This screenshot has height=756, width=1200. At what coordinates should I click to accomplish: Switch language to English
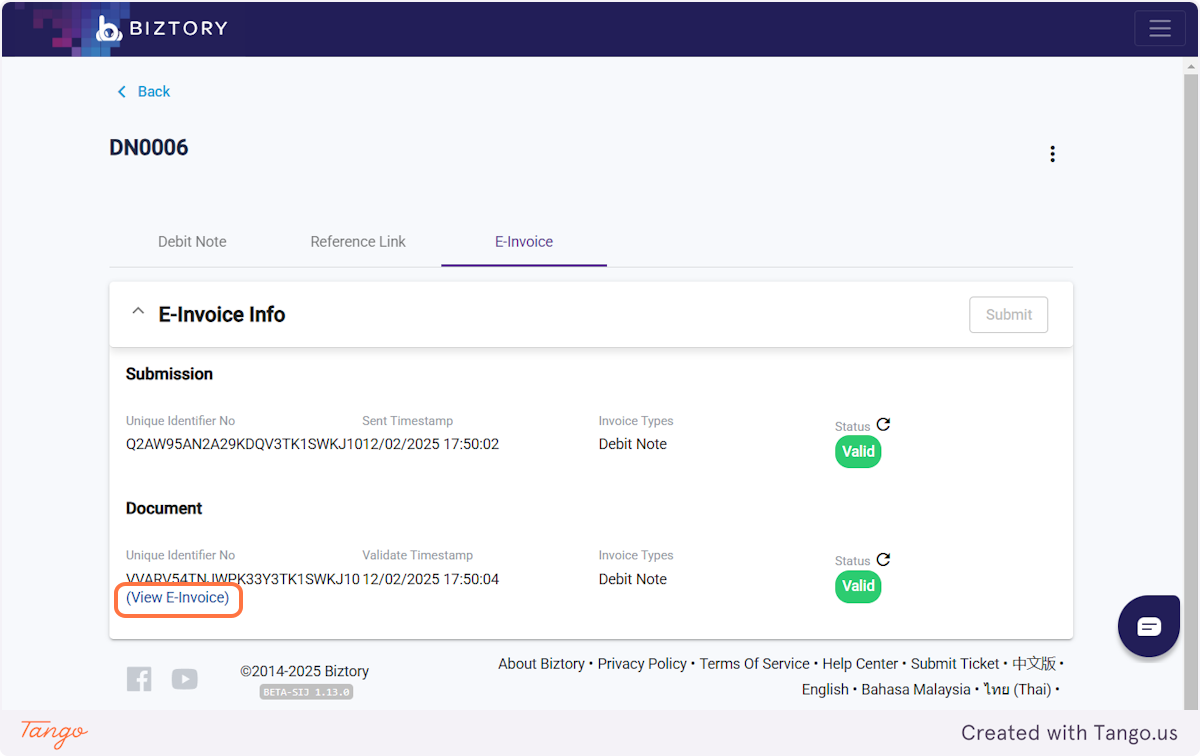[825, 690]
